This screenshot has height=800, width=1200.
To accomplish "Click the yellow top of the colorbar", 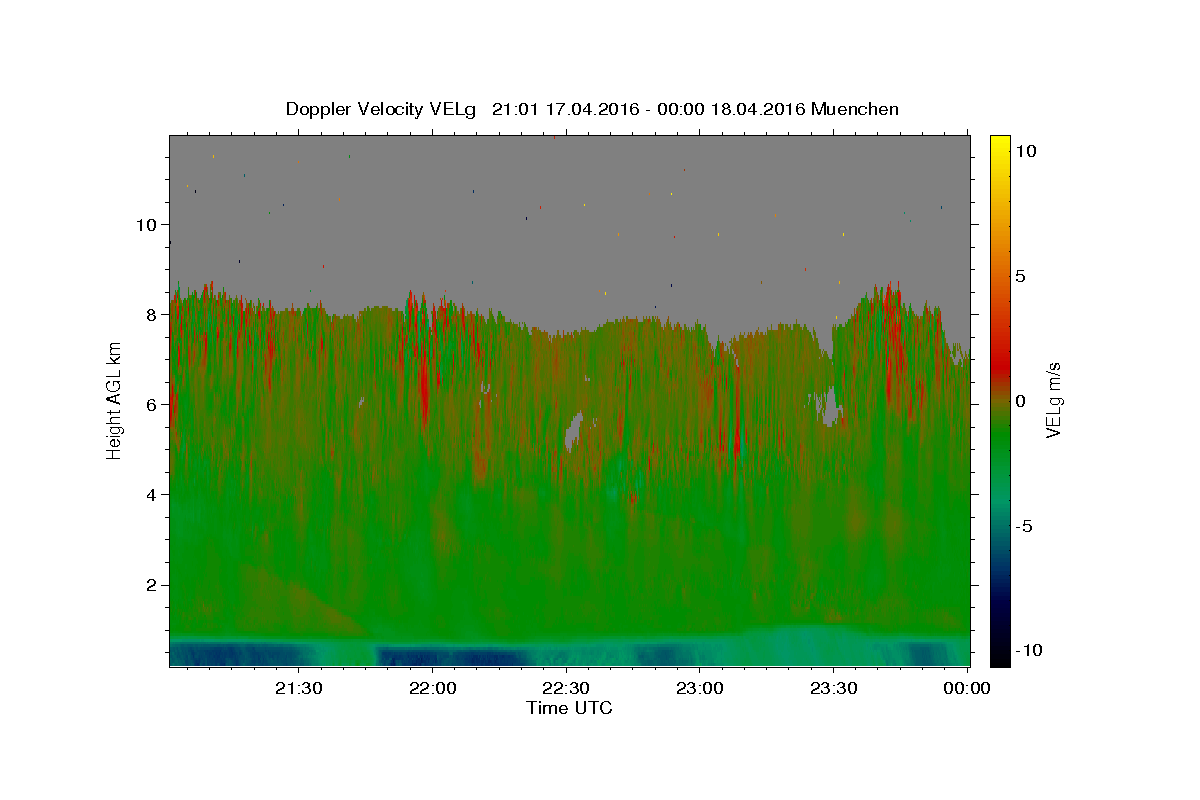I will [1000, 140].
